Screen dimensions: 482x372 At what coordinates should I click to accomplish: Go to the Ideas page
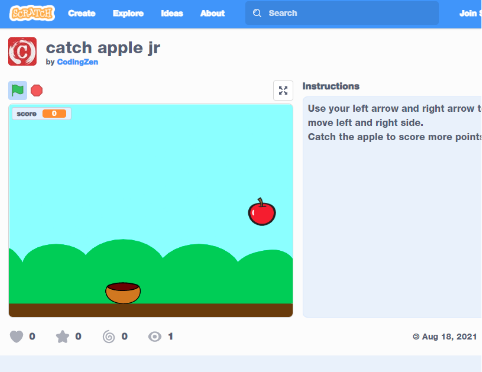pyautogui.click(x=172, y=13)
